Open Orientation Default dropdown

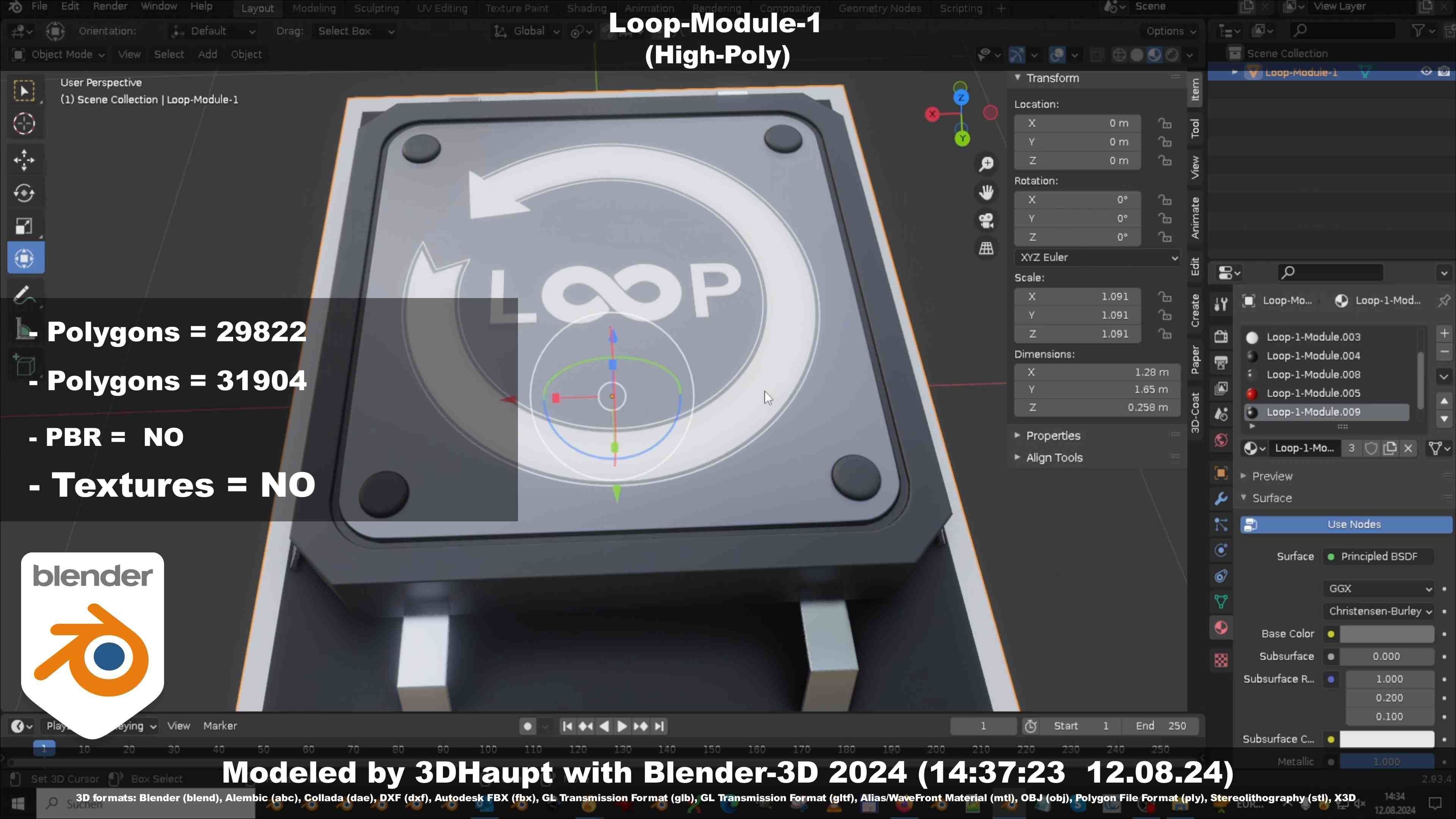pos(214,31)
